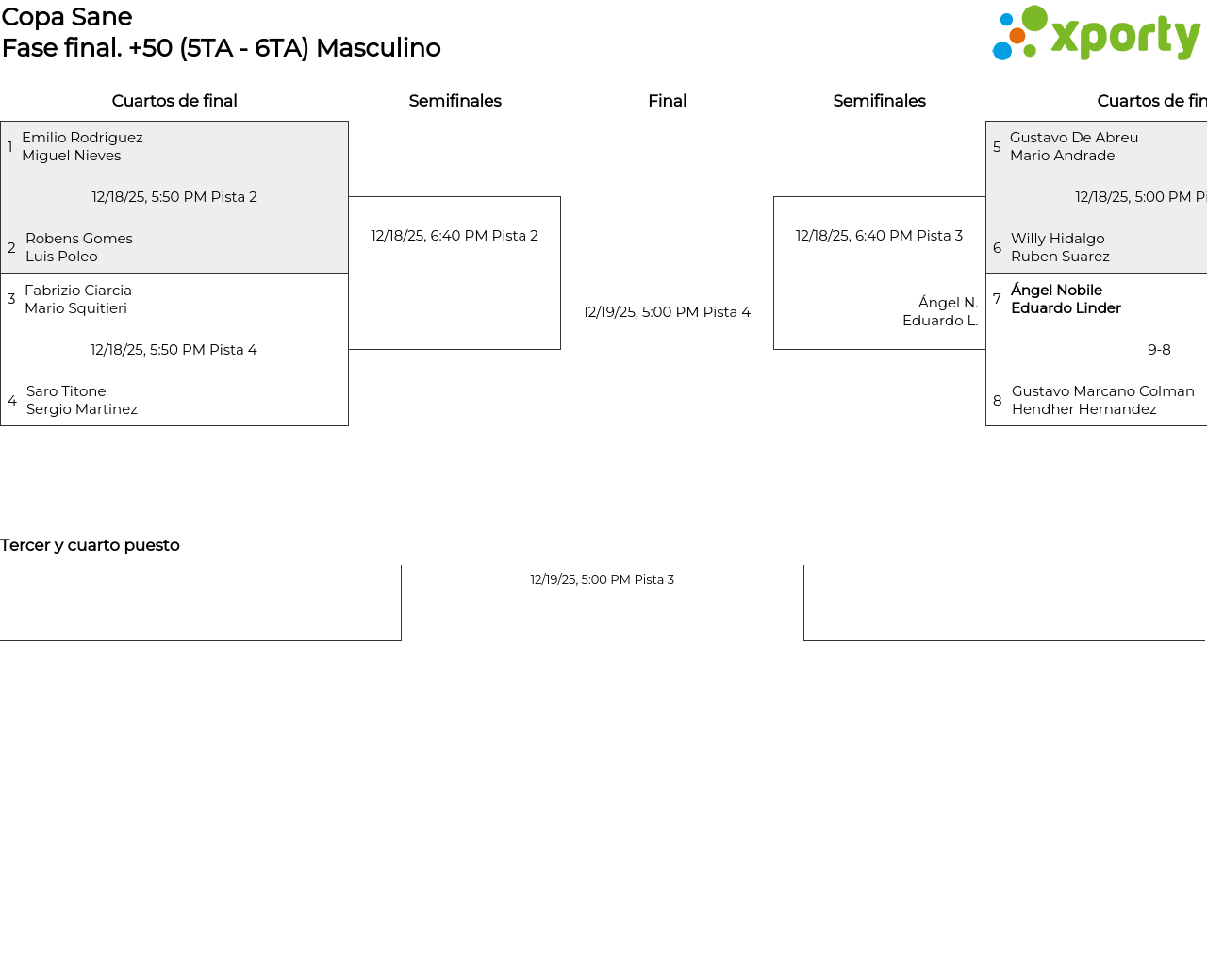This screenshot has width=1207, height=980.
Task: Click the Tercer y cuarto puesto heading
Action: pos(90,545)
